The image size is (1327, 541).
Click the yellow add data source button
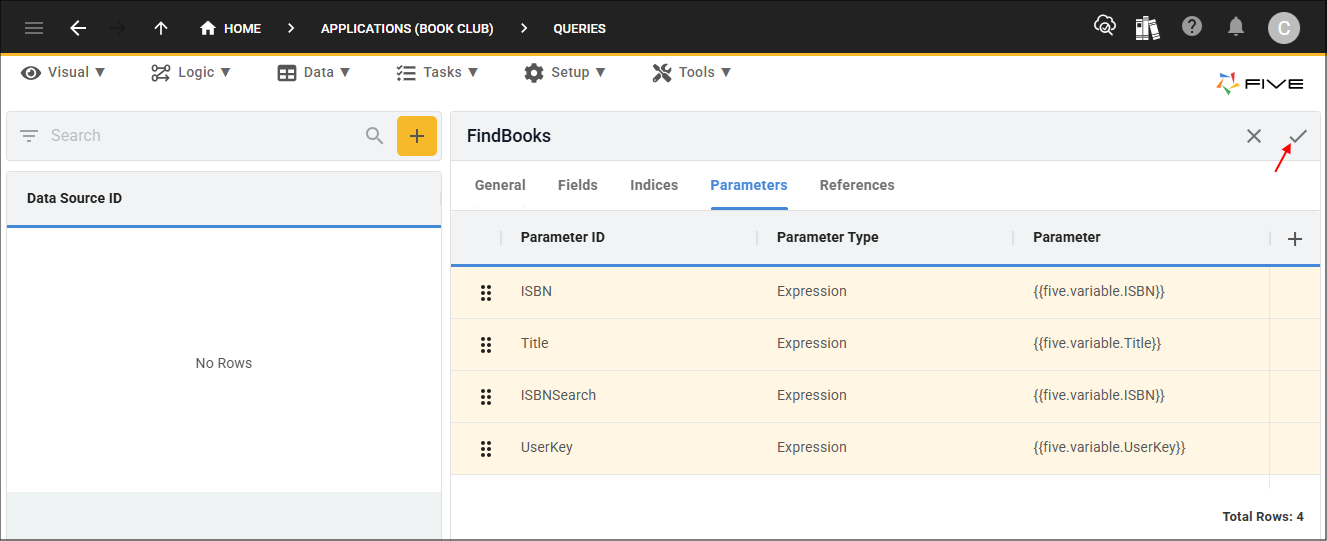tap(417, 136)
